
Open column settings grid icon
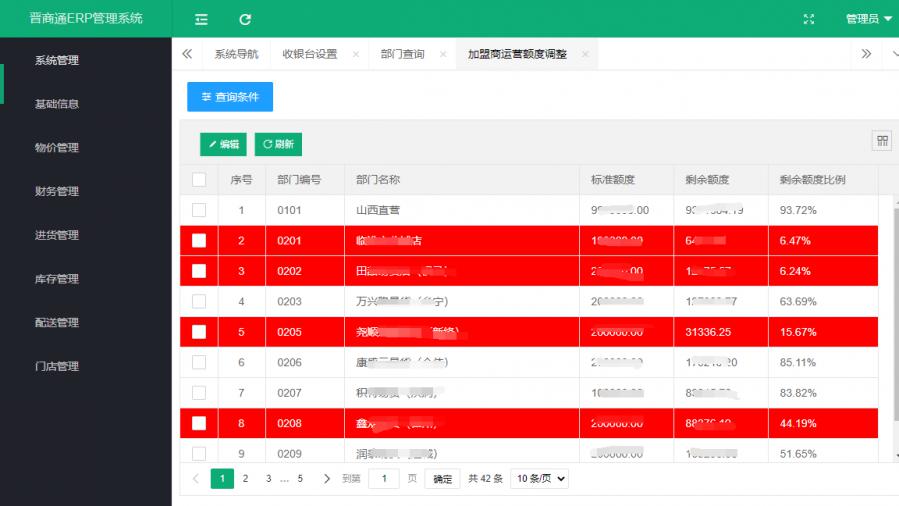pos(883,141)
